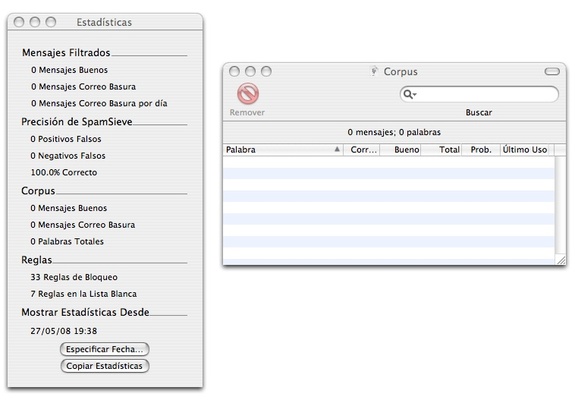Click the Corpus title proxy icon
The image size is (575, 400).
pyautogui.click(x=374, y=71)
